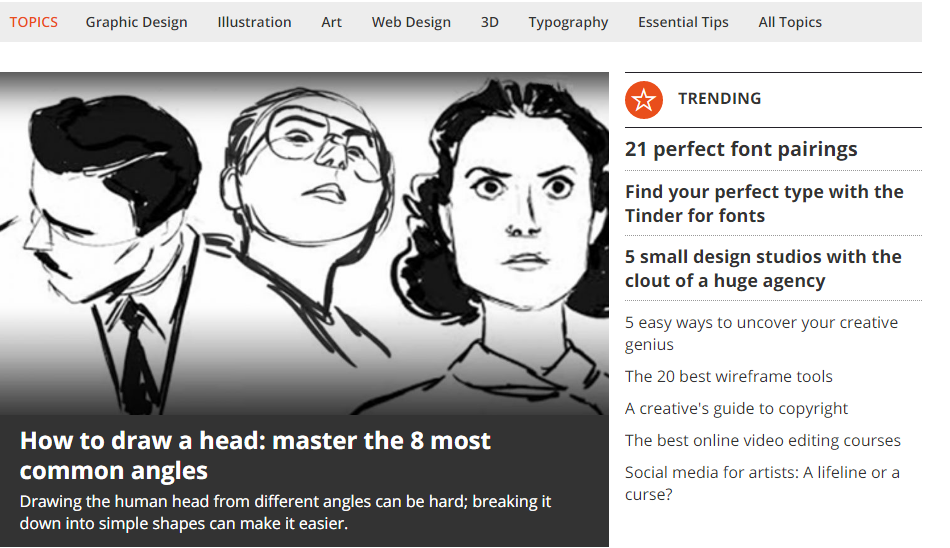Image resolution: width=950 pixels, height=548 pixels.
Task: Go to the Web Design topic
Action: tap(411, 22)
